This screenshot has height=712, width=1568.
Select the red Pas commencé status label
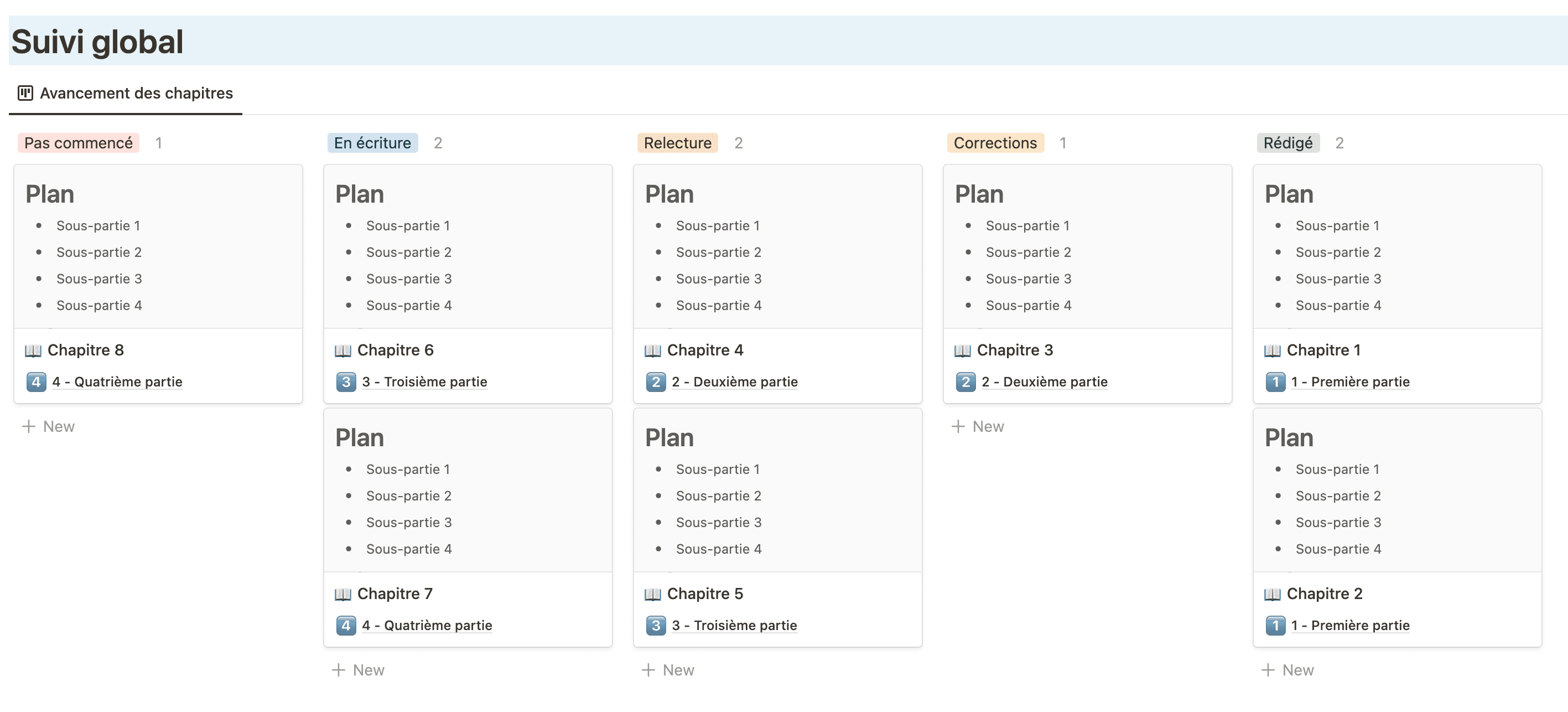[x=79, y=143]
